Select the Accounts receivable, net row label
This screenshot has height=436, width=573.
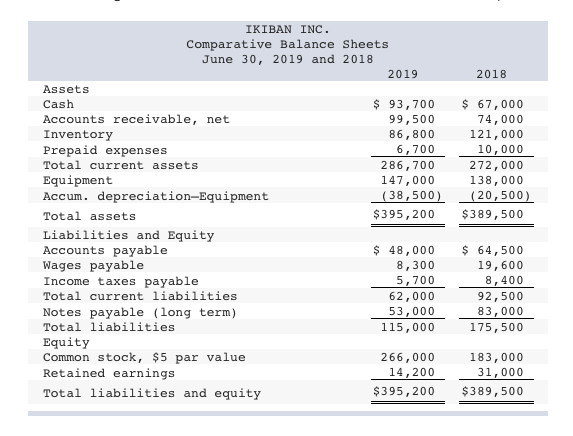136,120
